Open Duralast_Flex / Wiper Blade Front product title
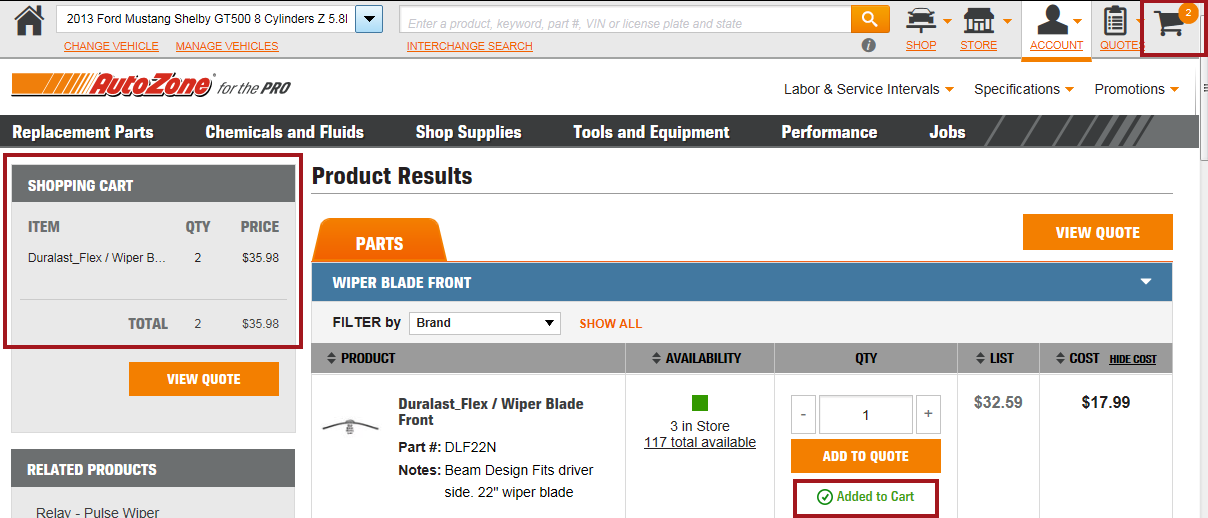This screenshot has height=518, width=1208. coord(491,412)
